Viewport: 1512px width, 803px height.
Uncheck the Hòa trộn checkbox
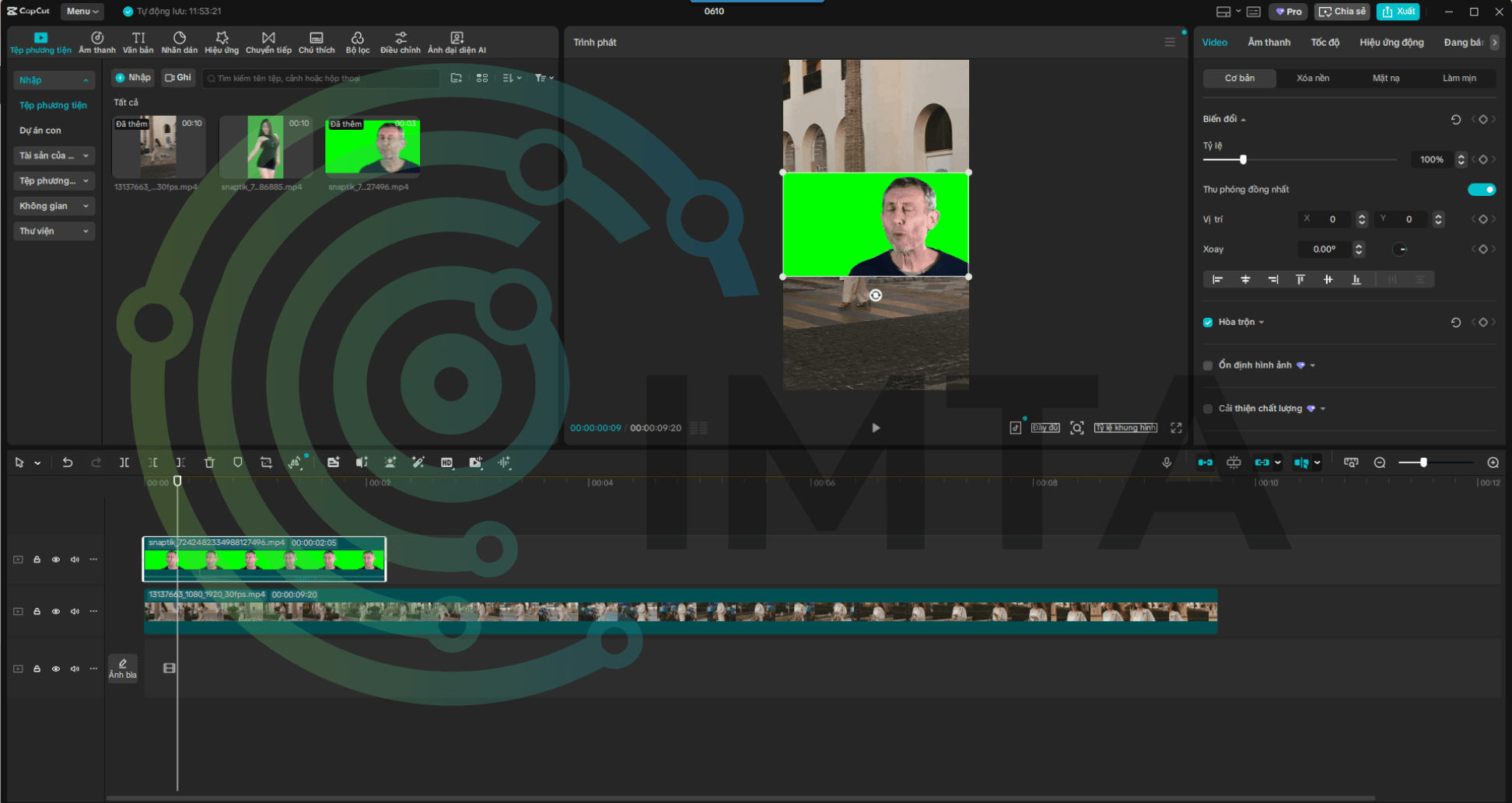(x=1207, y=321)
